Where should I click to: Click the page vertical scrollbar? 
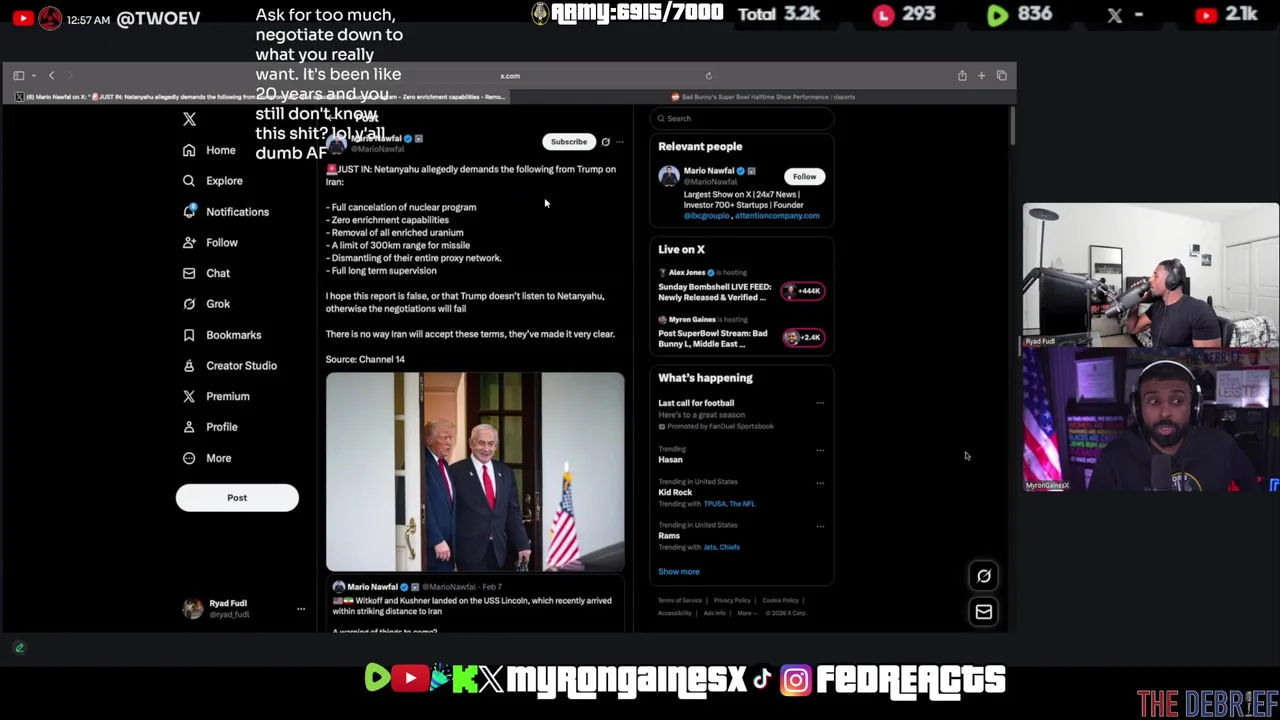click(1012, 126)
